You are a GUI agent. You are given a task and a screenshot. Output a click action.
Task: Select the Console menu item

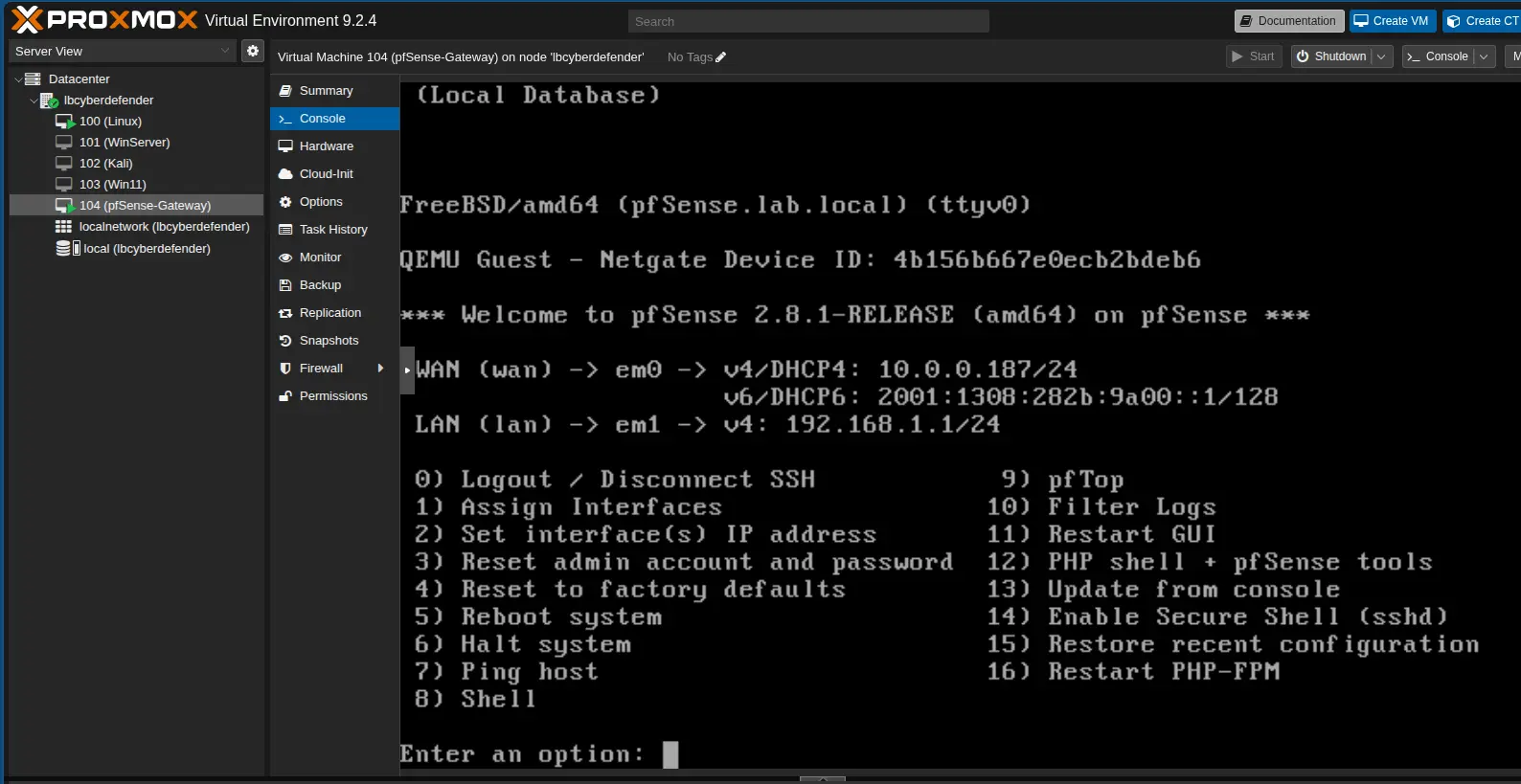pyautogui.click(x=334, y=119)
